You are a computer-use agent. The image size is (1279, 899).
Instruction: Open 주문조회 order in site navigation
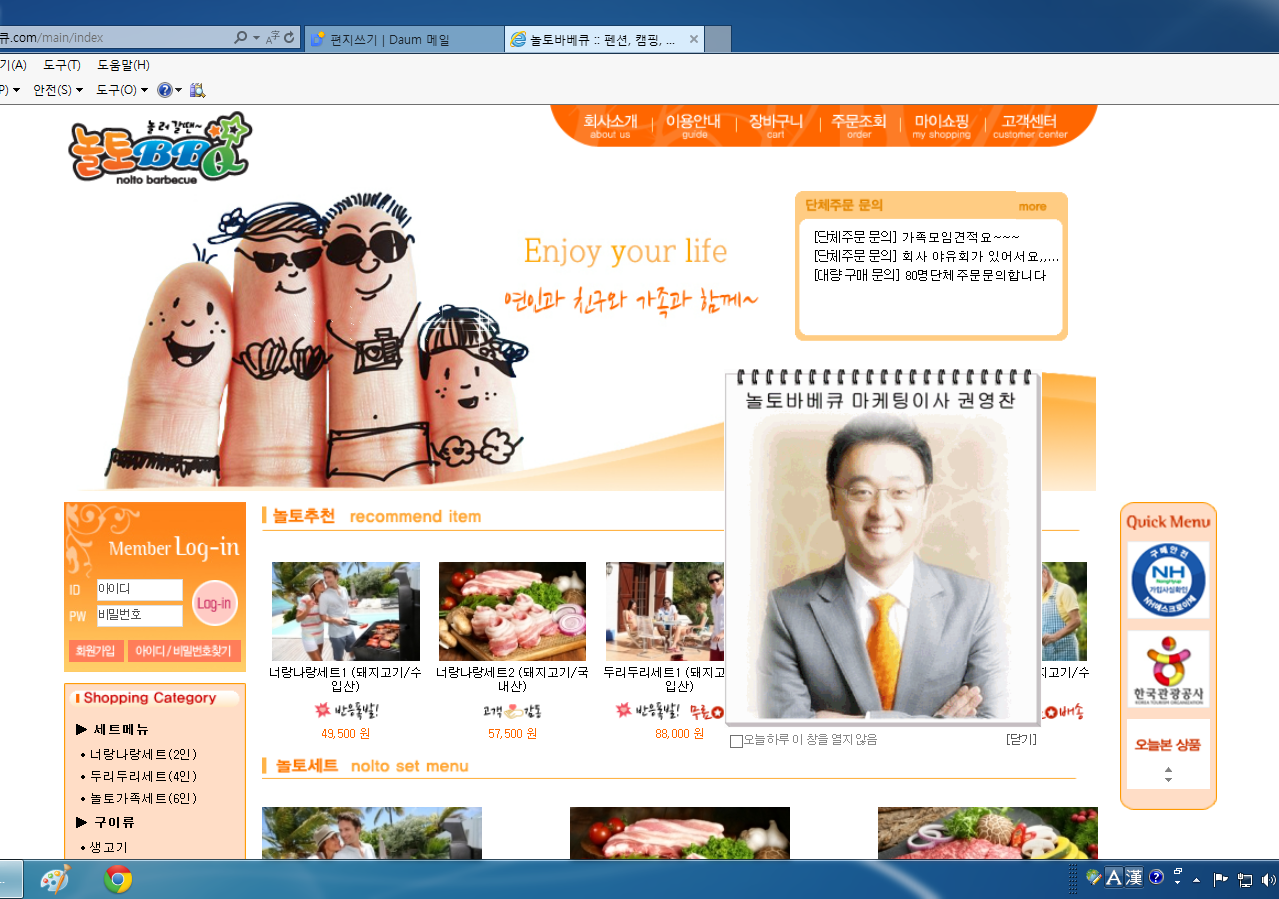(x=858, y=126)
